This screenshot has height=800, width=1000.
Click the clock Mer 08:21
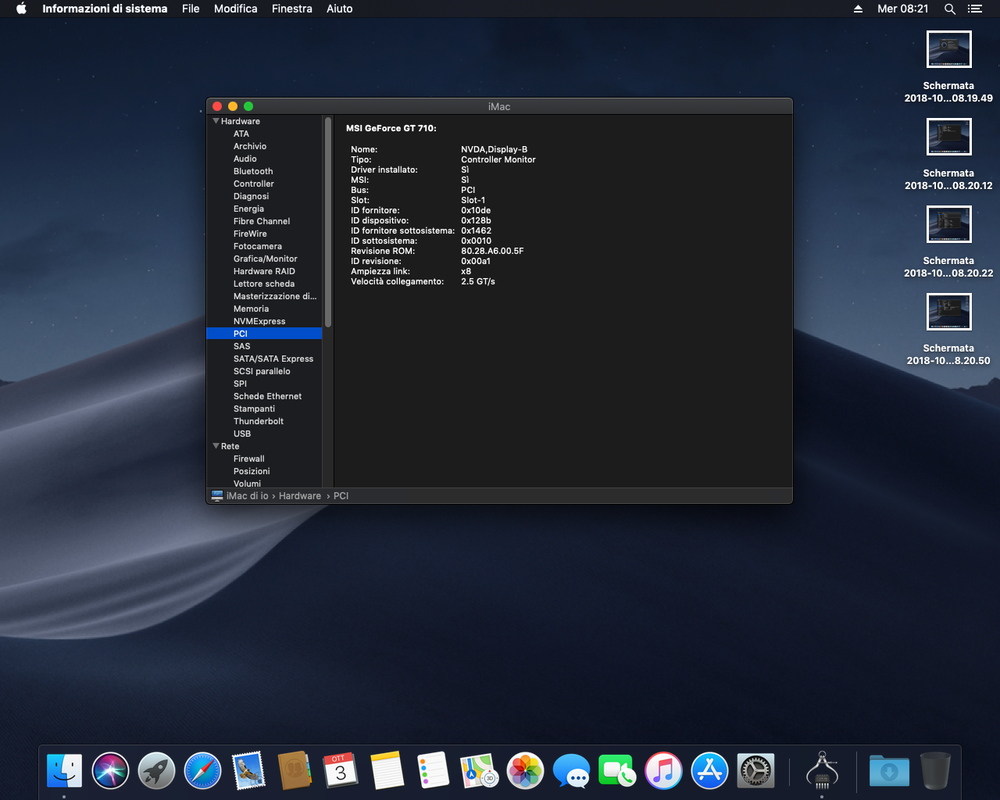(902, 9)
